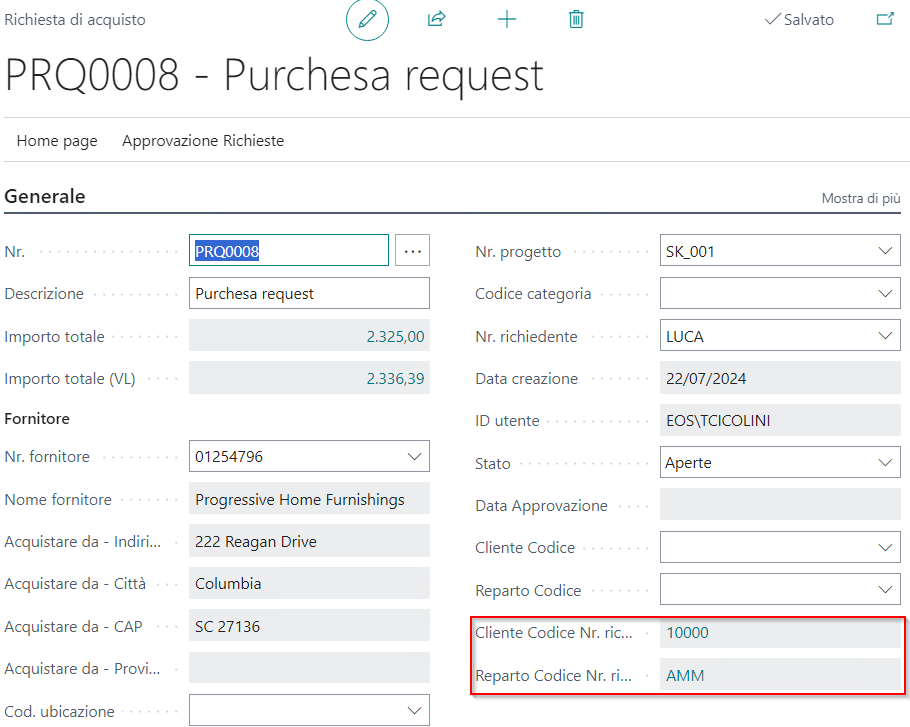Click Descrizione field Purchesa request
Viewport: 910px width, 727px height.
point(309,294)
